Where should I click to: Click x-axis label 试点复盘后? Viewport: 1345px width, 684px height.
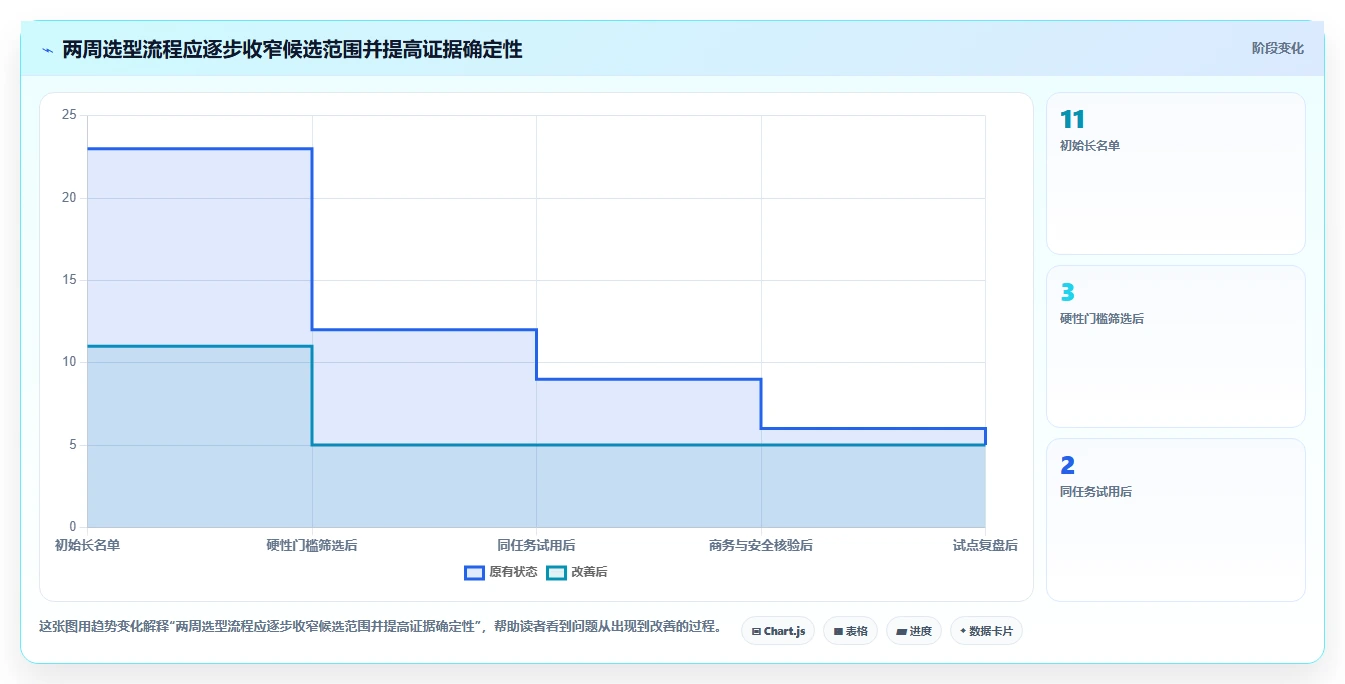click(x=985, y=545)
